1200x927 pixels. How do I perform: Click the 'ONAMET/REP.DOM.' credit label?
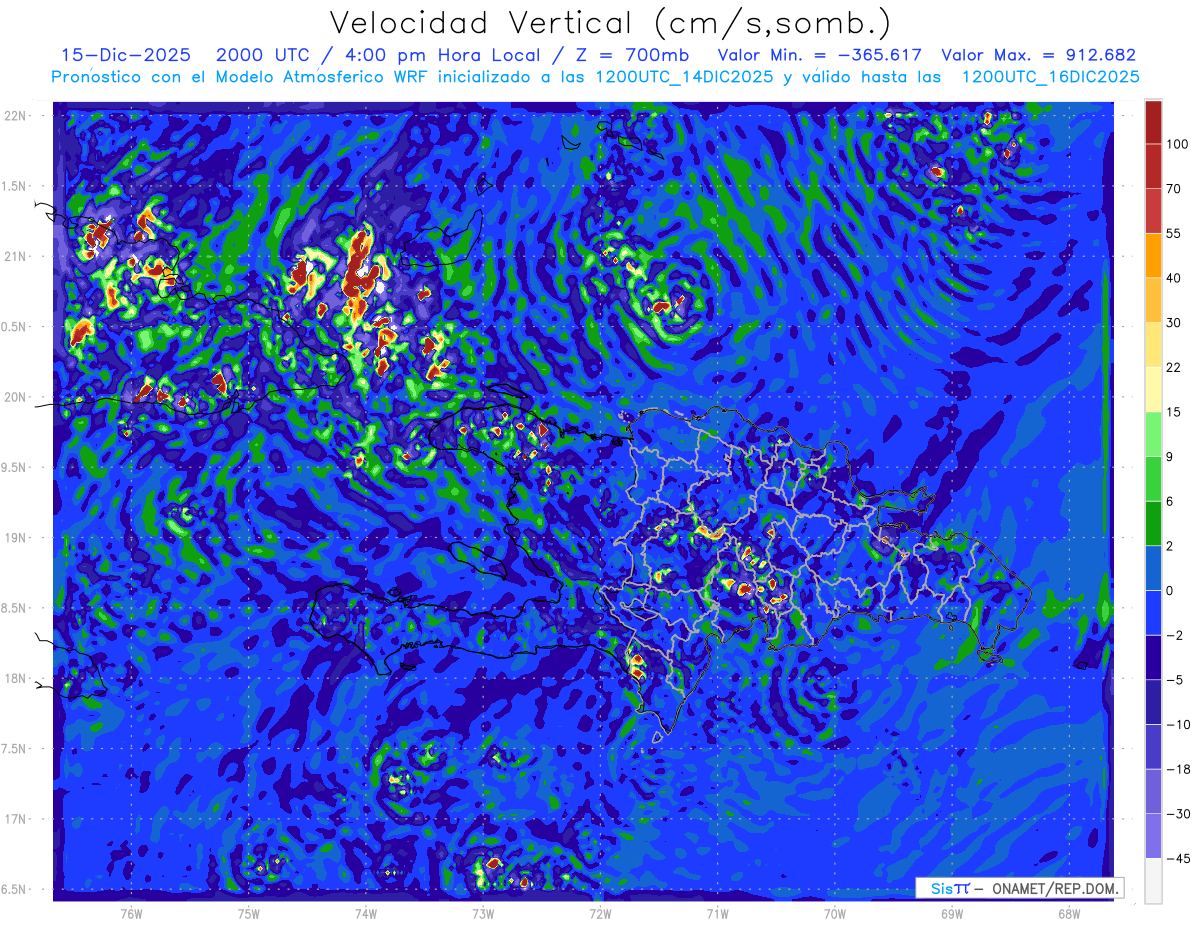(1054, 888)
